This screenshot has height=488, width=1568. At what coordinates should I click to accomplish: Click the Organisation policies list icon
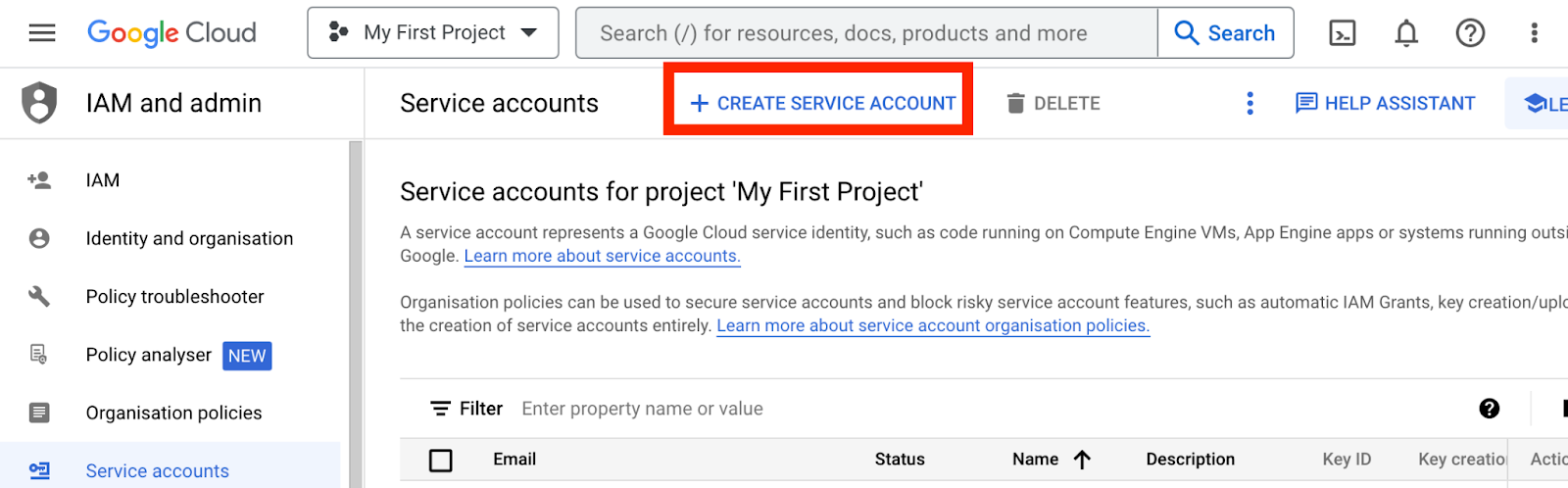click(39, 413)
